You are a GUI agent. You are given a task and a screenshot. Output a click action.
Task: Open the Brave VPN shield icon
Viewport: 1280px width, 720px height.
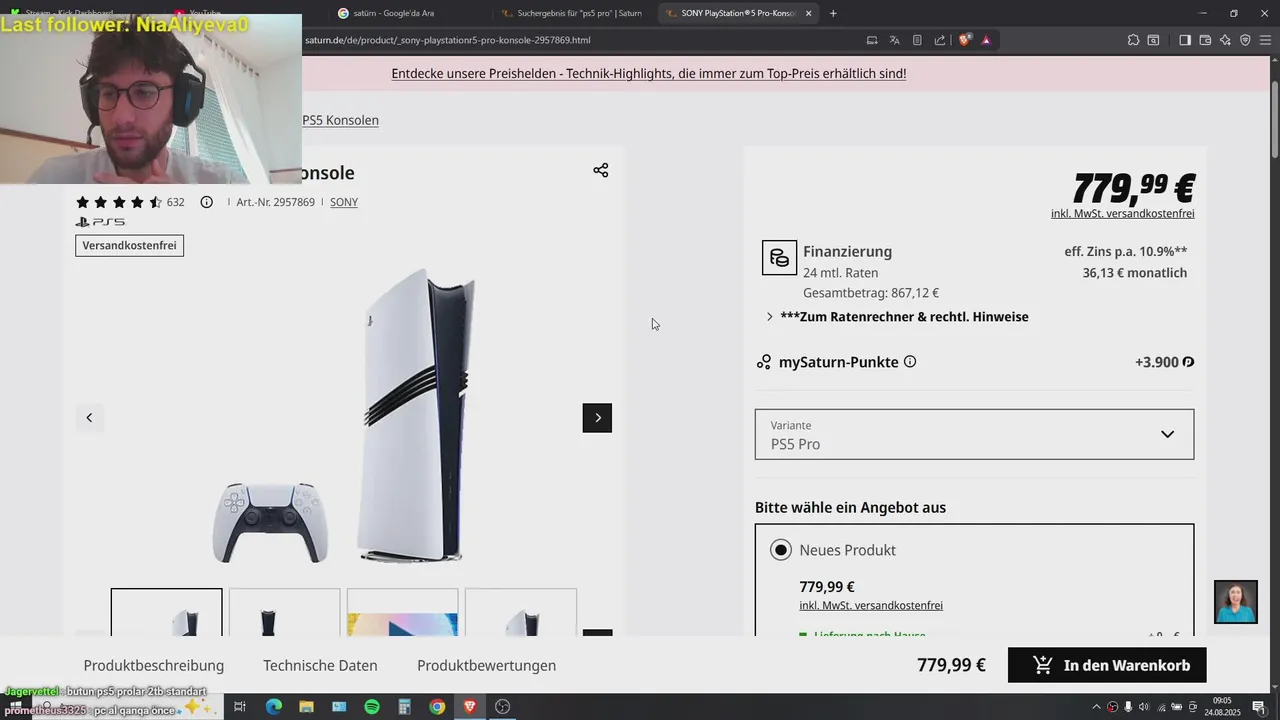[x=1245, y=40]
